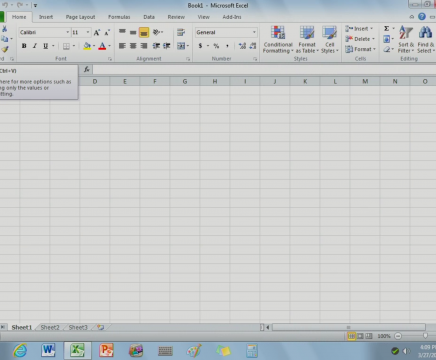Toggle Underline formatting
Image resolution: width=436 pixels, height=360 pixels.
(45, 46)
